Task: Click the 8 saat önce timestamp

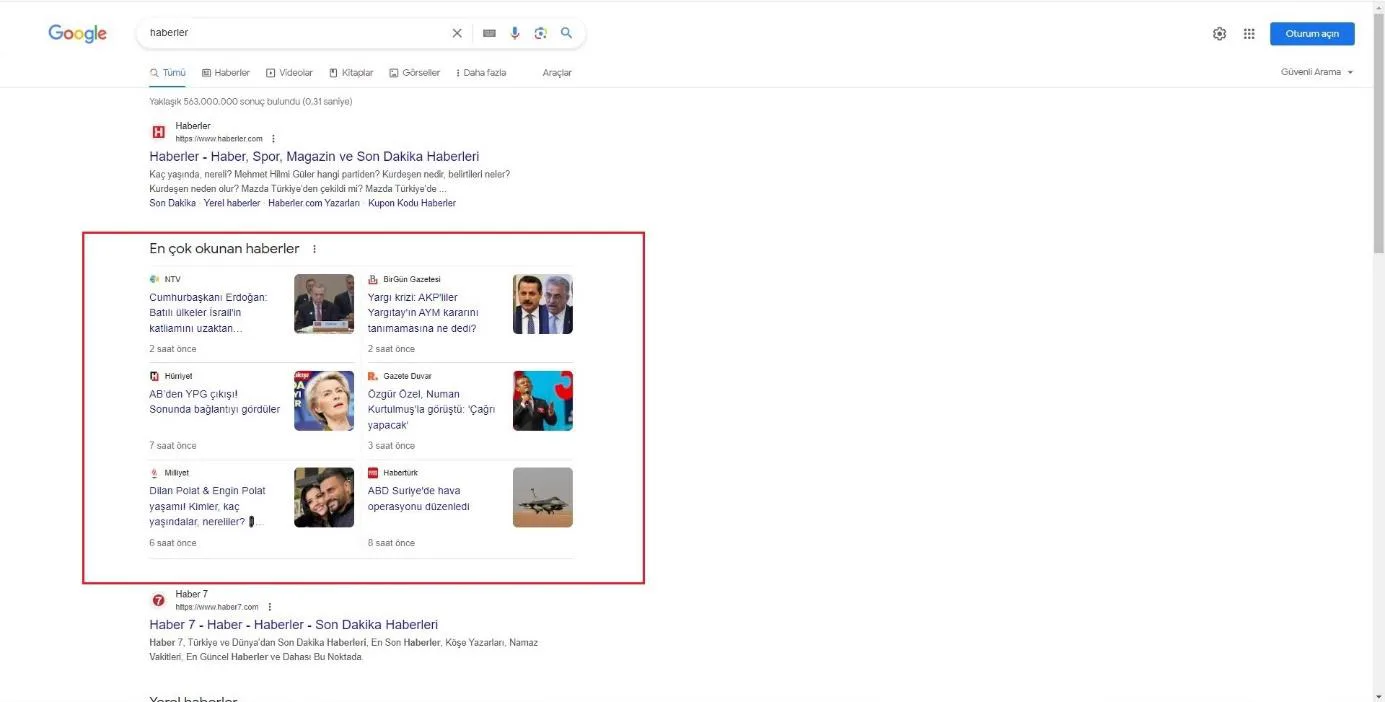Action: [391, 543]
